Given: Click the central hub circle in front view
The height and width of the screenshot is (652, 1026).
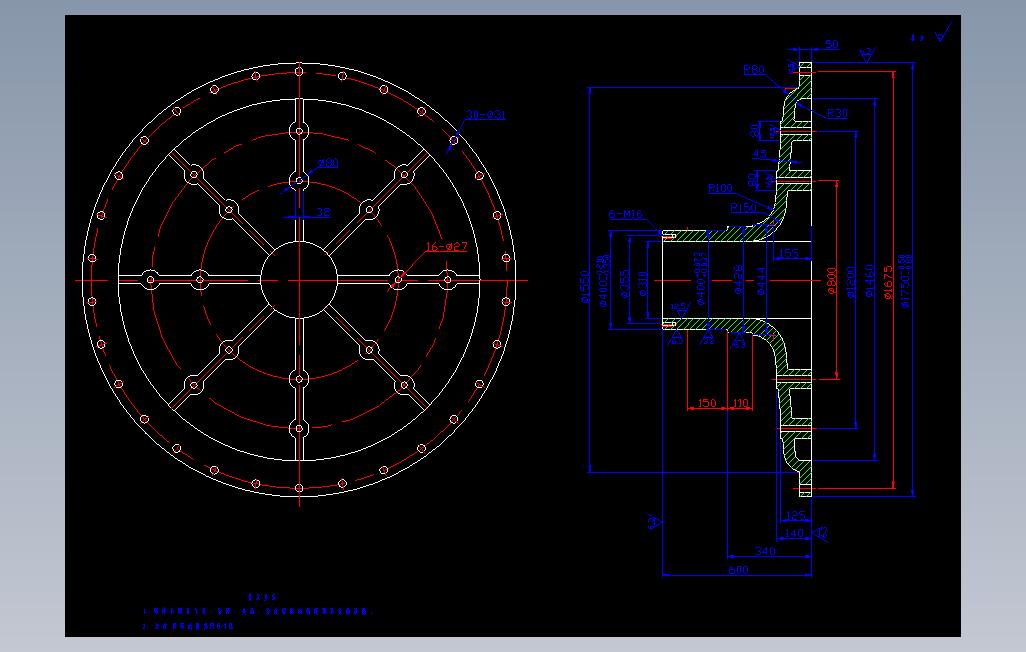Looking at the screenshot, I should (299, 280).
